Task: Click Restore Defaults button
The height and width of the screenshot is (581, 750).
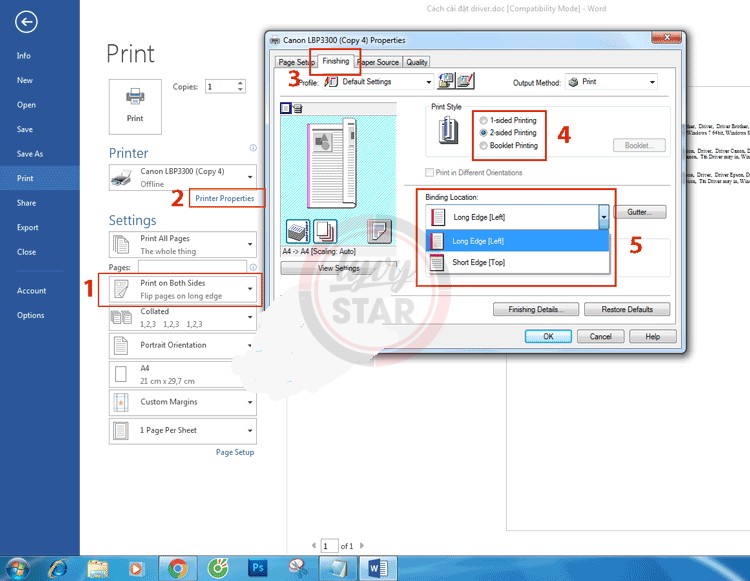Action: (x=627, y=309)
